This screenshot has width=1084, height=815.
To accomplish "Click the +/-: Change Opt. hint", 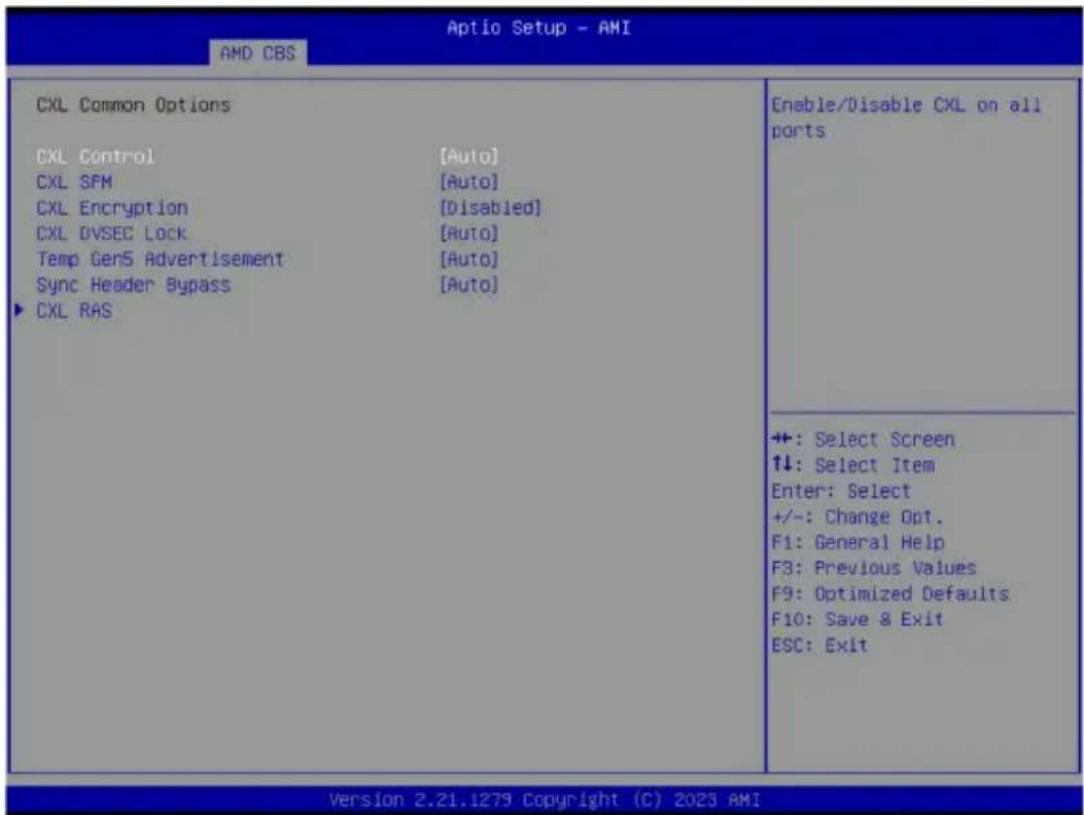I will 857,517.
